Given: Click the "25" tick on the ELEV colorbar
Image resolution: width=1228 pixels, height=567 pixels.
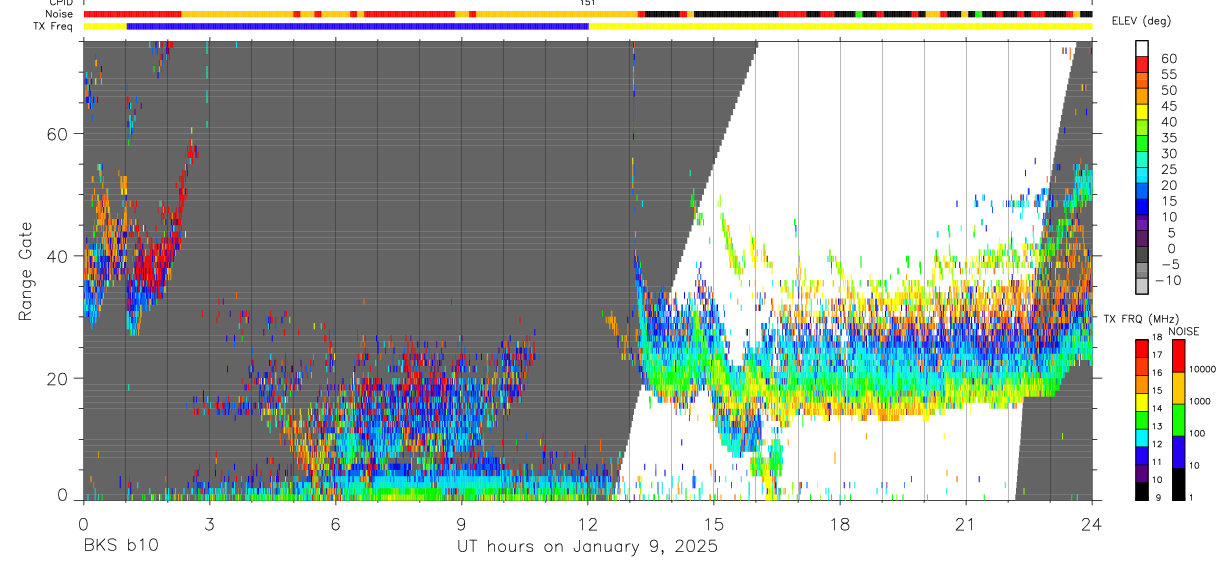Looking at the screenshot, I should pyautogui.click(x=1168, y=170).
